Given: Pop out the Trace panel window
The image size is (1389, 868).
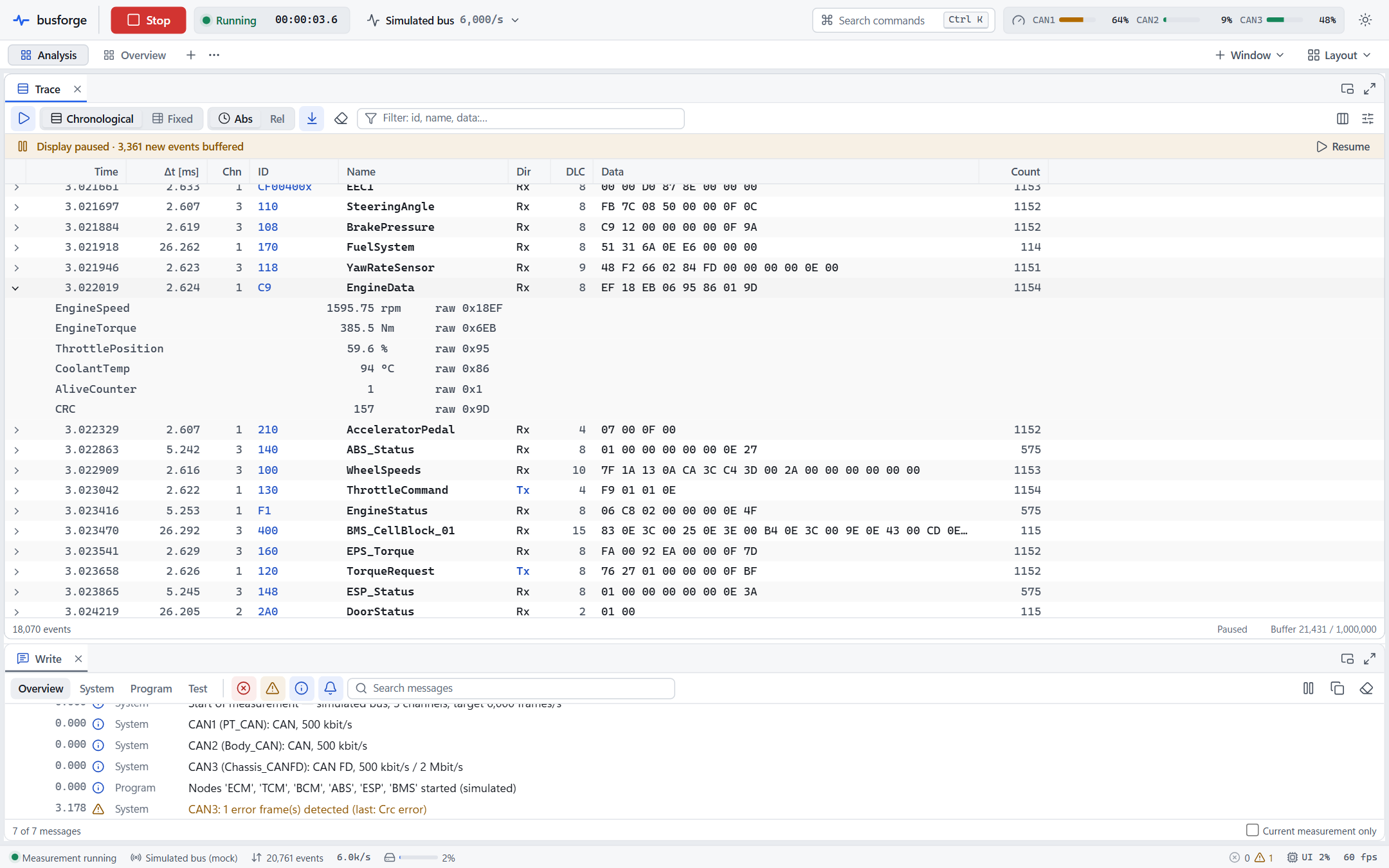Looking at the screenshot, I should coord(1347,89).
